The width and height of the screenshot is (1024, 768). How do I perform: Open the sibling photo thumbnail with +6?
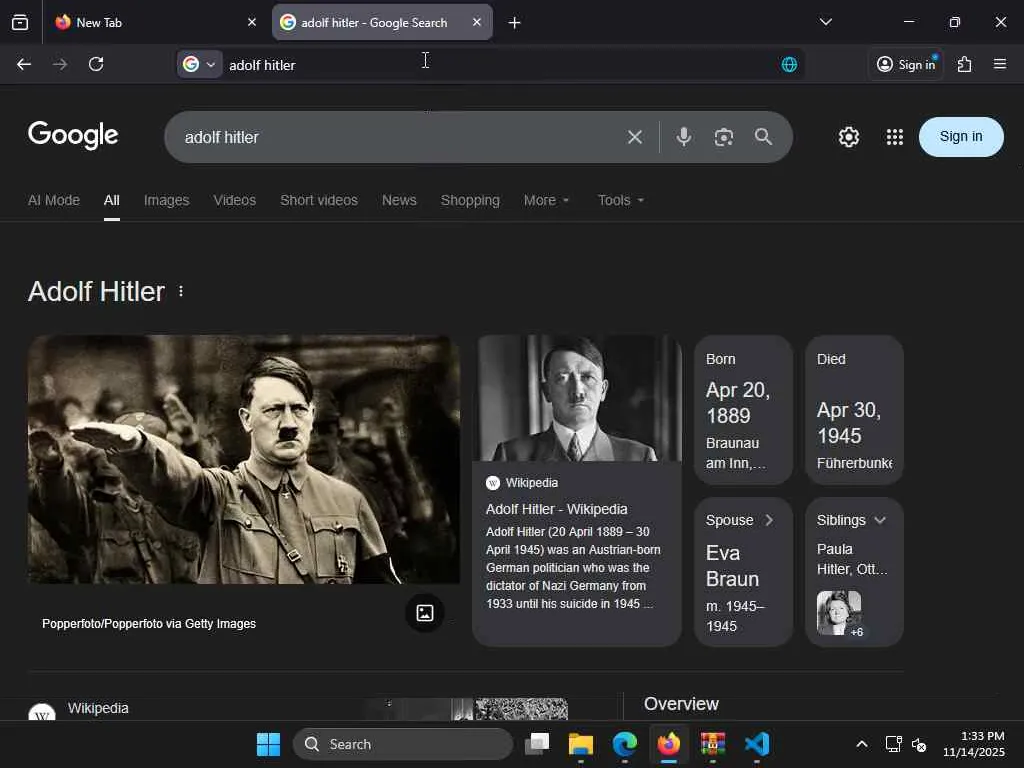click(839, 613)
